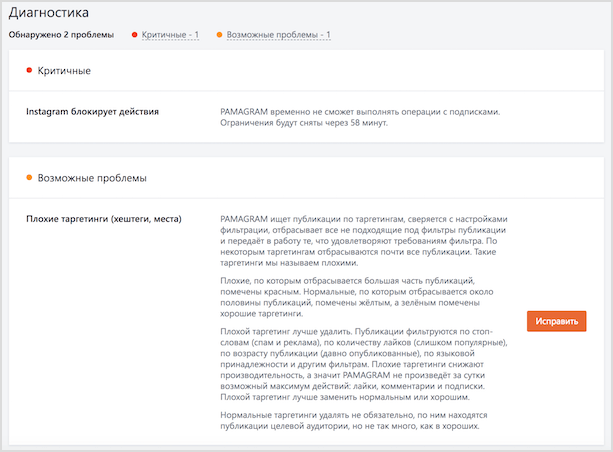The width and height of the screenshot is (613, 452).
Task: Select the "Критичные" section header title
Action: tap(64, 71)
